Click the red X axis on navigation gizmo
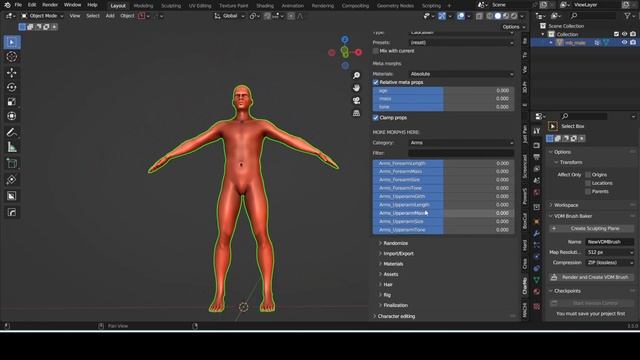This screenshot has height=360, width=640. pyautogui.click(x=358, y=52)
